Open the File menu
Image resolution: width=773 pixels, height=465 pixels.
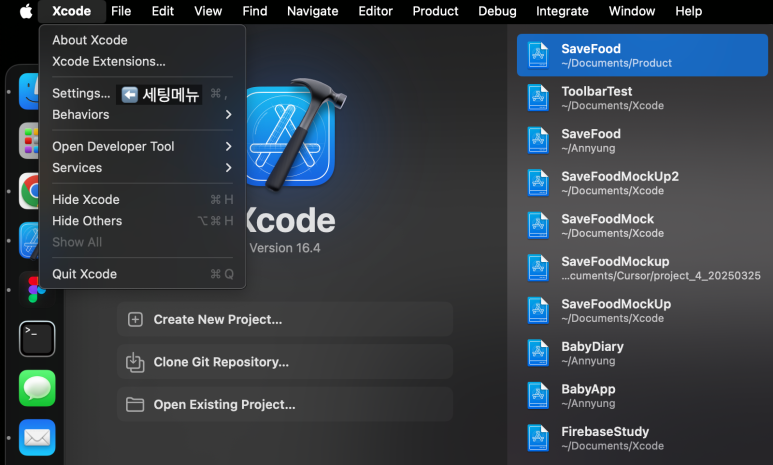click(121, 11)
